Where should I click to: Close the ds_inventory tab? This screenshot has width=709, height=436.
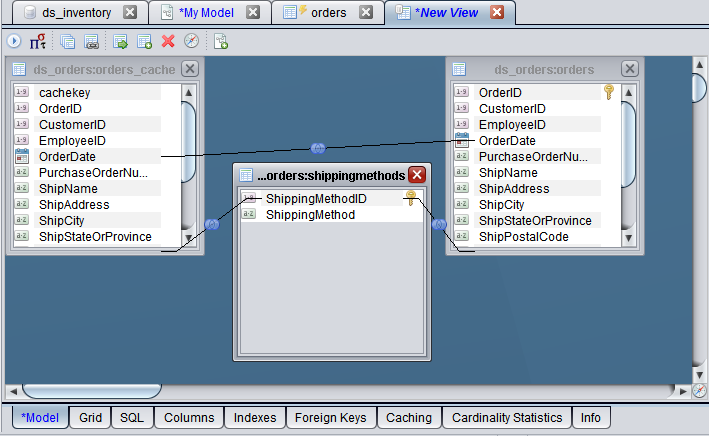pos(130,12)
